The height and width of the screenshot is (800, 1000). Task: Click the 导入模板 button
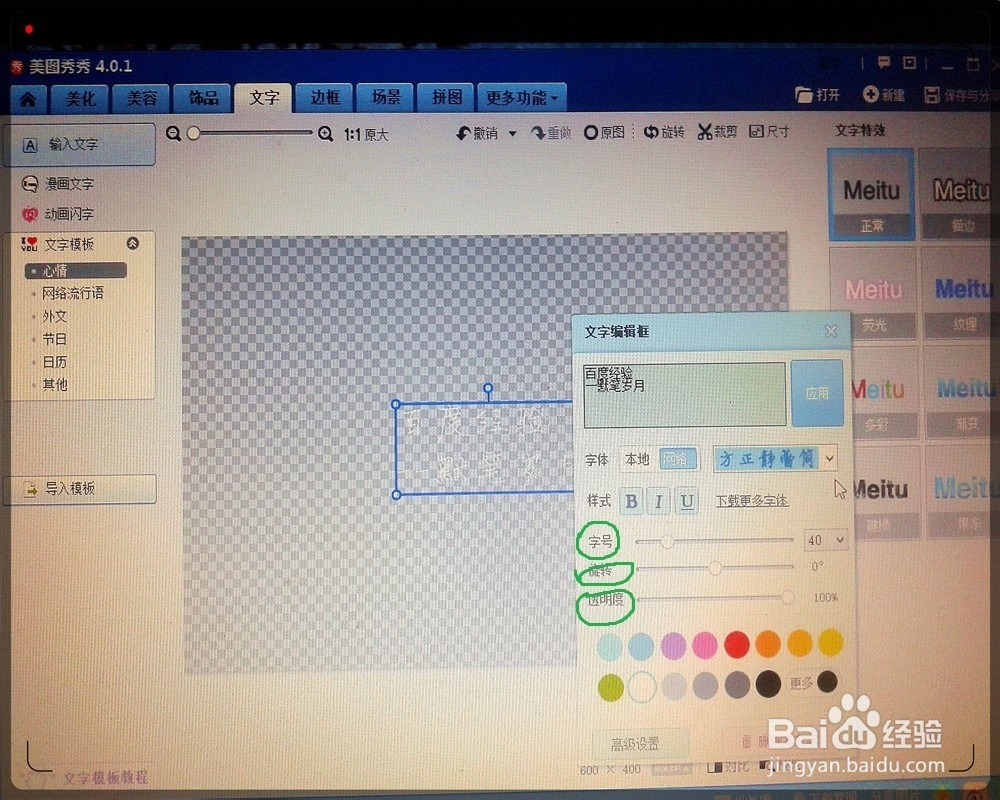[x=80, y=489]
